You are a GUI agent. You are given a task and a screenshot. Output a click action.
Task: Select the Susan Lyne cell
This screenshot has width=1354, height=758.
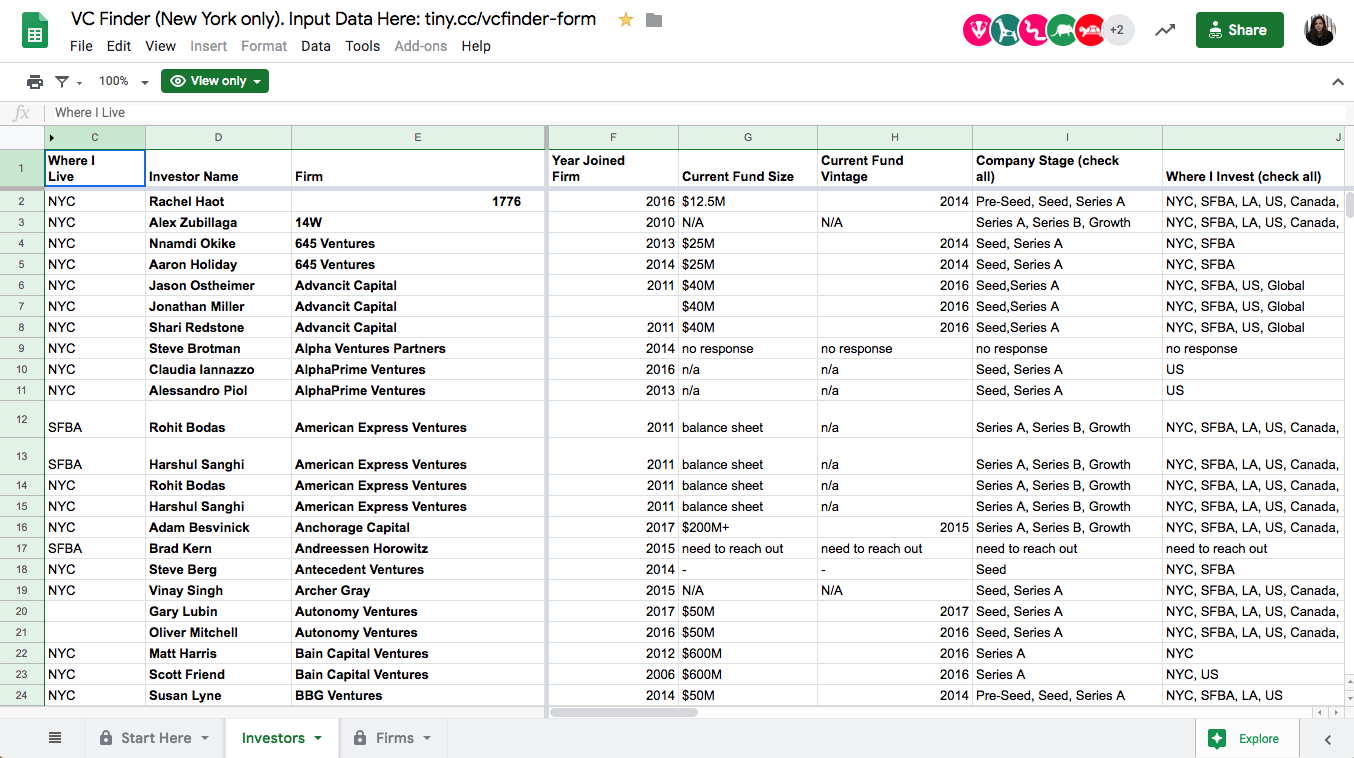[218, 695]
